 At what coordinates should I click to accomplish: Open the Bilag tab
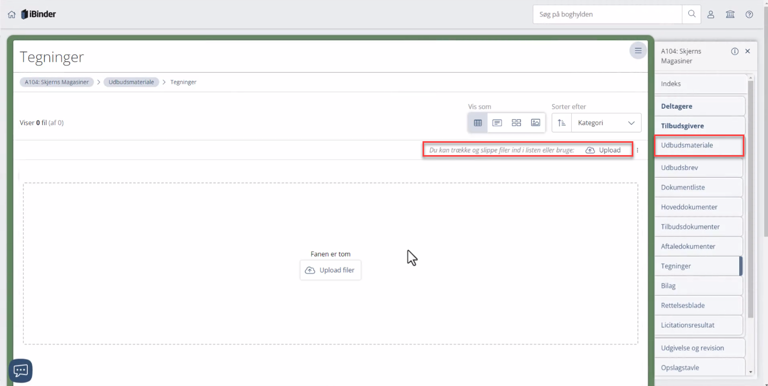699,286
